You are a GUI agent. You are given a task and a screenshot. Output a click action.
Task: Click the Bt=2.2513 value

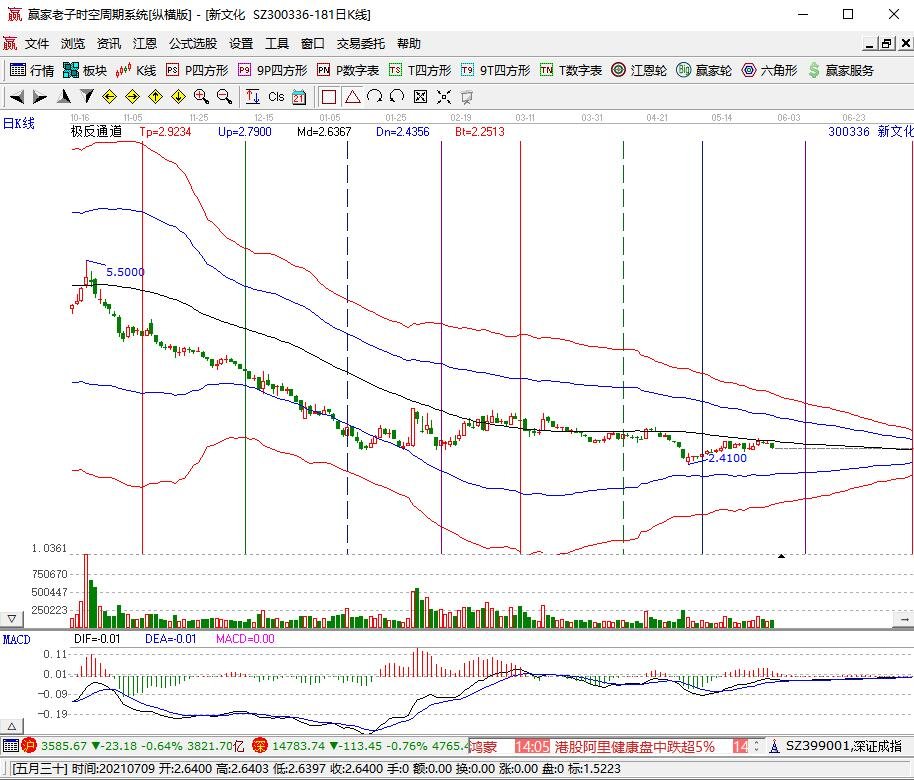point(480,132)
